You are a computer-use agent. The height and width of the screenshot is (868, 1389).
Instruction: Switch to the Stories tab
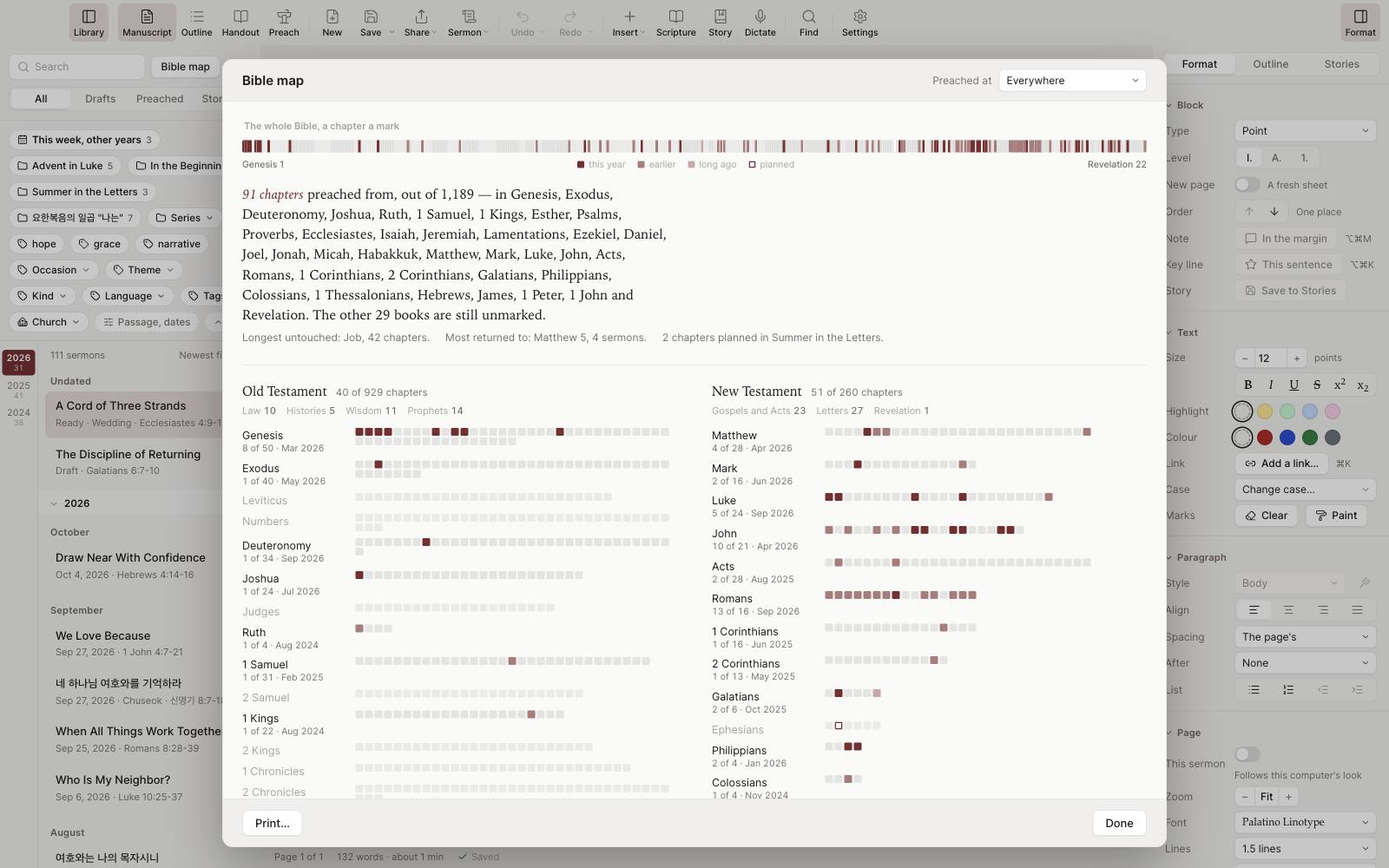coord(1341,64)
